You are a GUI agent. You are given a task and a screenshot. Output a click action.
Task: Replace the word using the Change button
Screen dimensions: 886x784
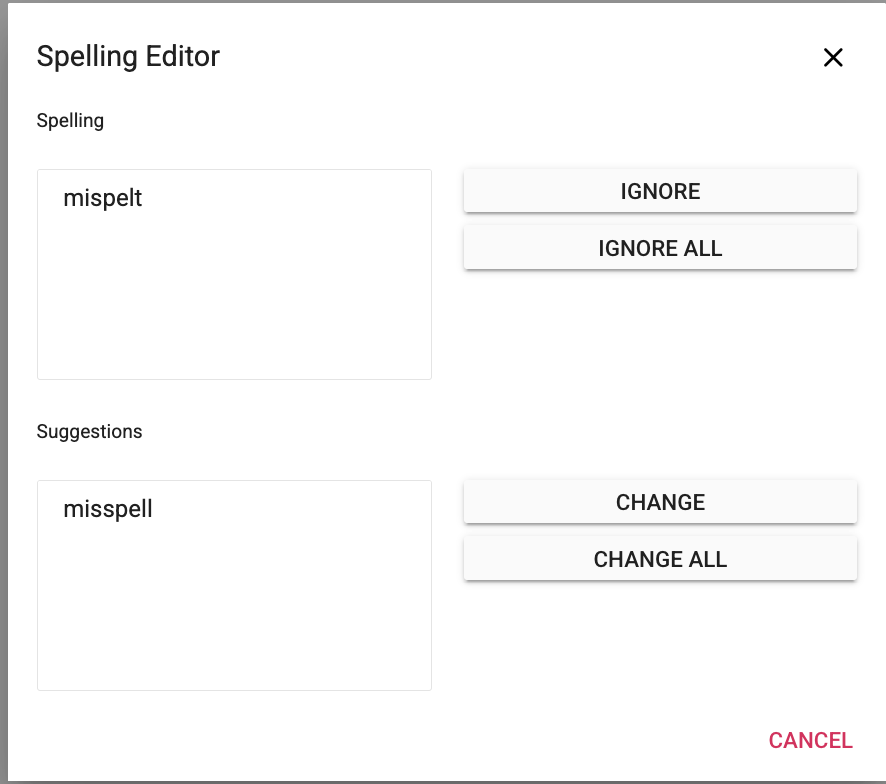pyautogui.click(x=660, y=502)
